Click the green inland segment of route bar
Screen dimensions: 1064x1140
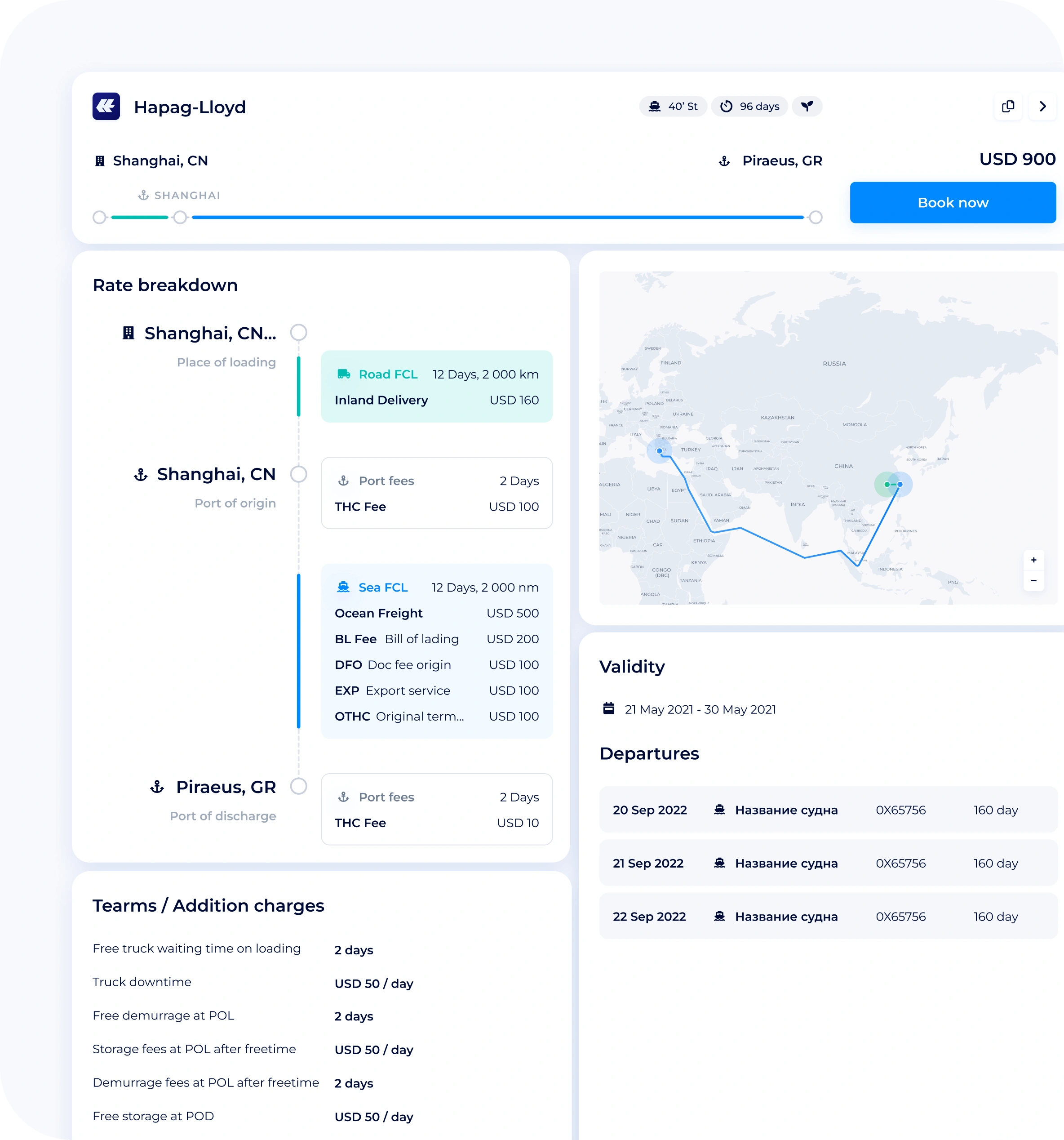(x=139, y=217)
